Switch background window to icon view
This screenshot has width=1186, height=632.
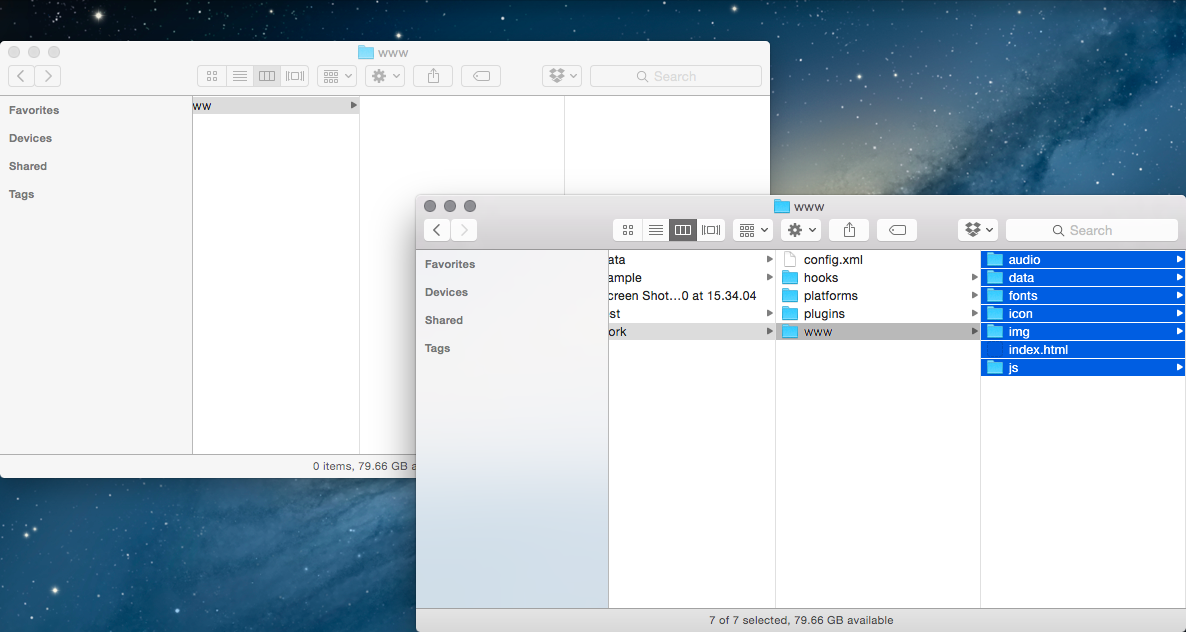(x=212, y=76)
